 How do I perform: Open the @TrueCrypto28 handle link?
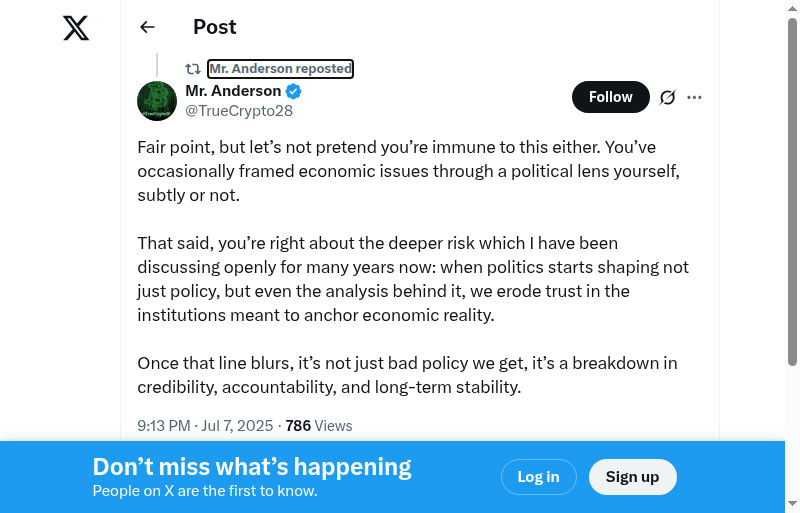[239, 111]
